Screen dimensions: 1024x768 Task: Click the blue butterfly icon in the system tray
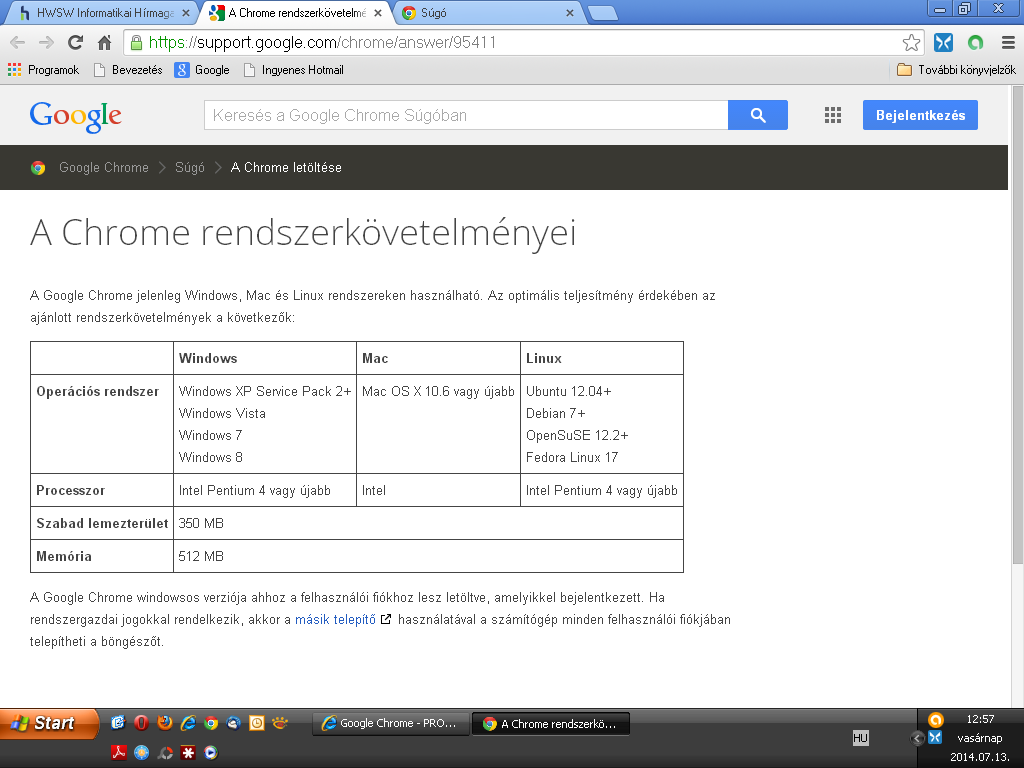[x=935, y=737]
